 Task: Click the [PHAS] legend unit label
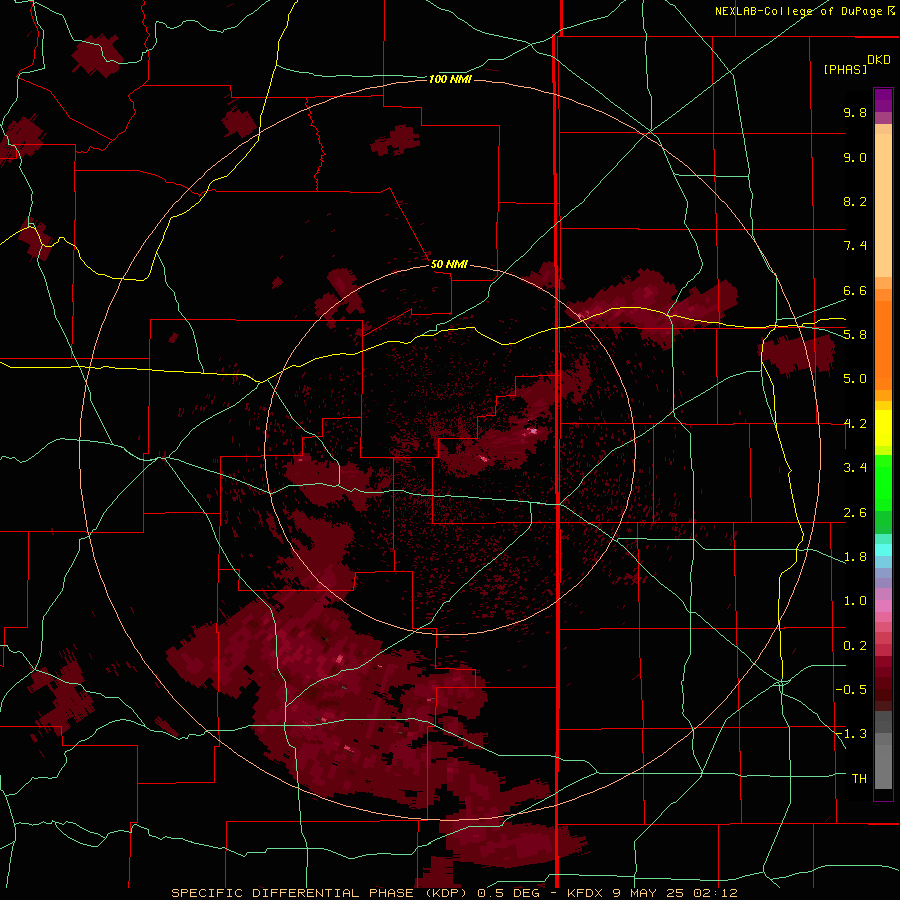[x=845, y=69]
